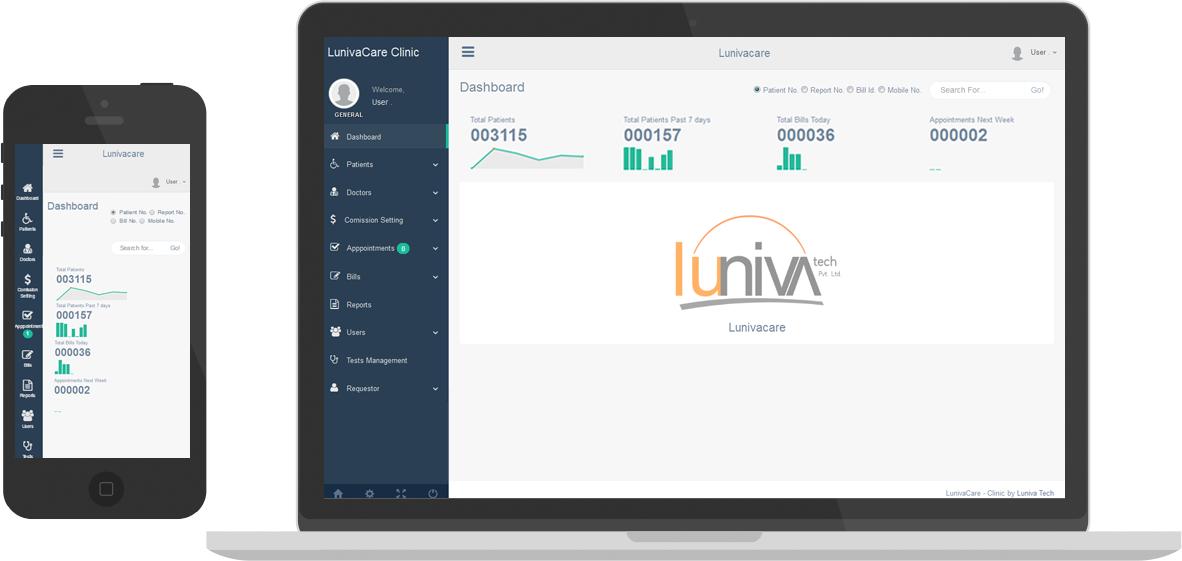Select Mobile No. radio on phone
1182x561 pixels.
tap(142, 221)
